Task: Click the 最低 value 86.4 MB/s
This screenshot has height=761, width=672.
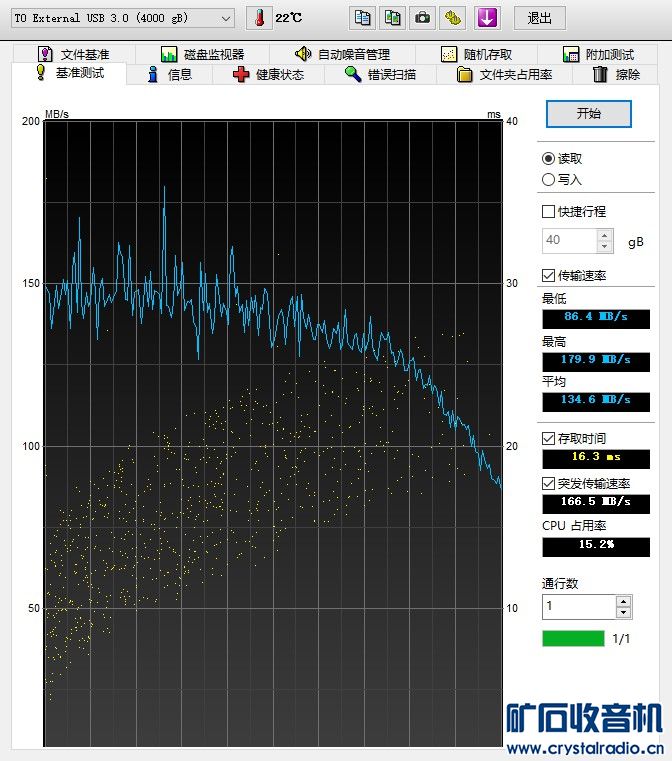Action: [596, 319]
